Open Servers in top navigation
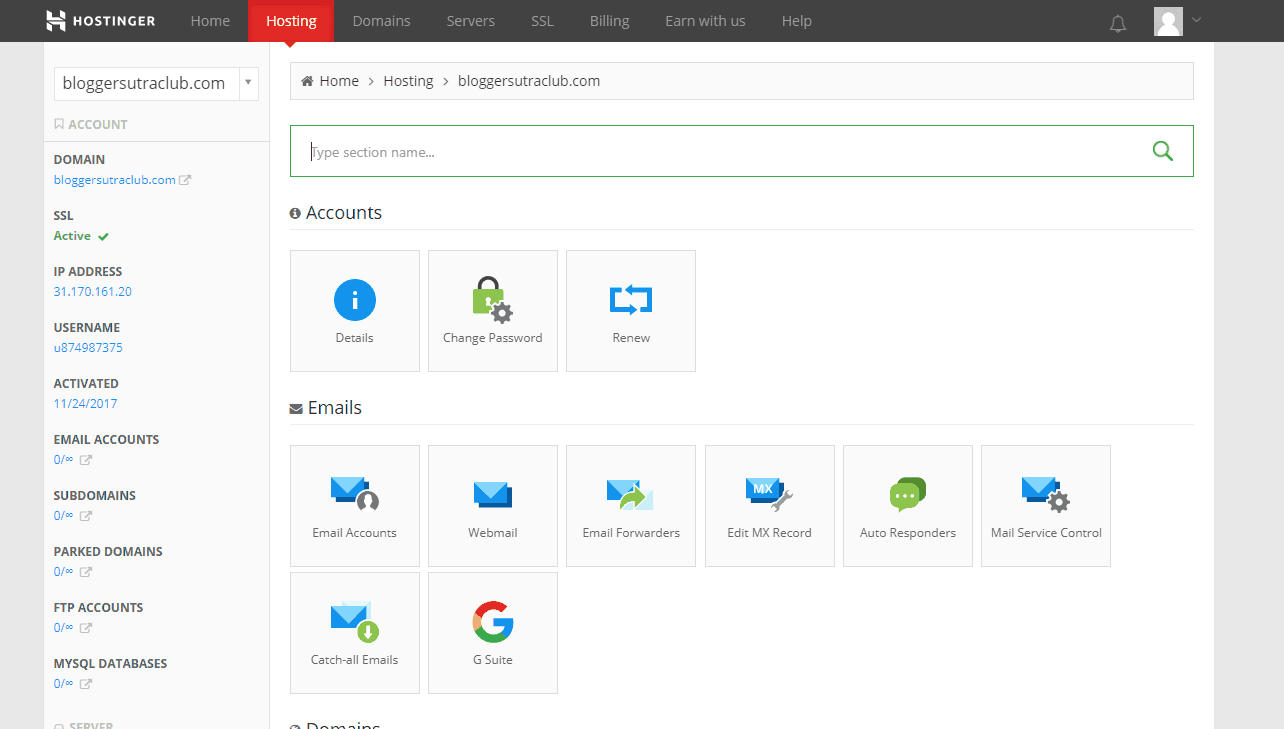This screenshot has width=1284, height=729. pyautogui.click(x=471, y=21)
